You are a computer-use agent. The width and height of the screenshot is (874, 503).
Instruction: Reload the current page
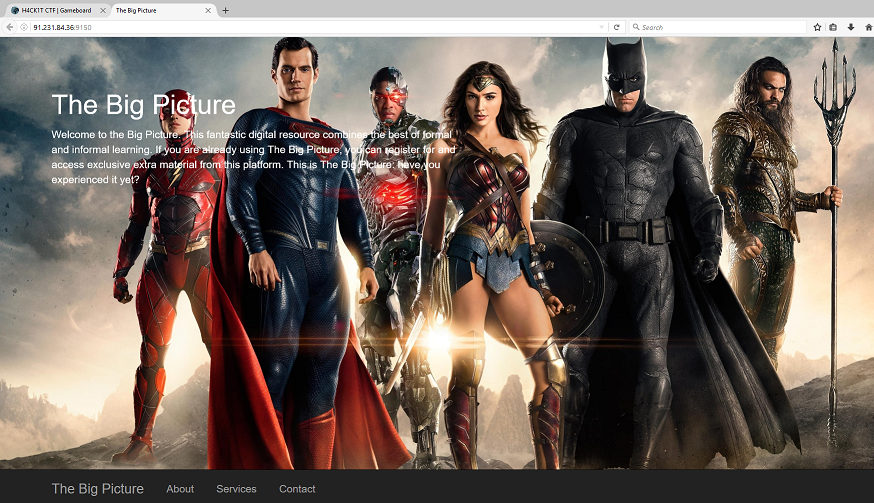click(x=617, y=27)
